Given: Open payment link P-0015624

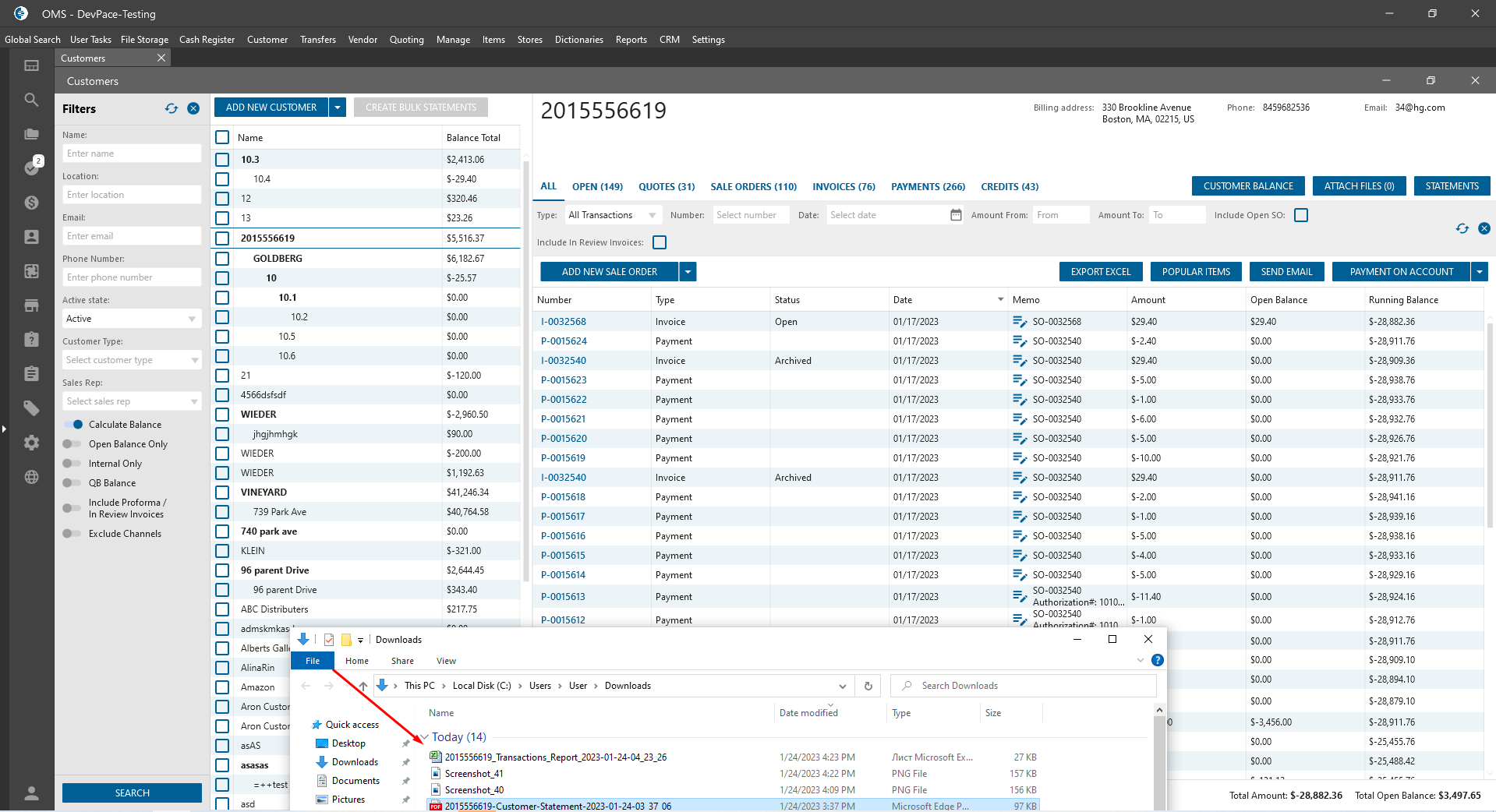Looking at the screenshot, I should 564,341.
